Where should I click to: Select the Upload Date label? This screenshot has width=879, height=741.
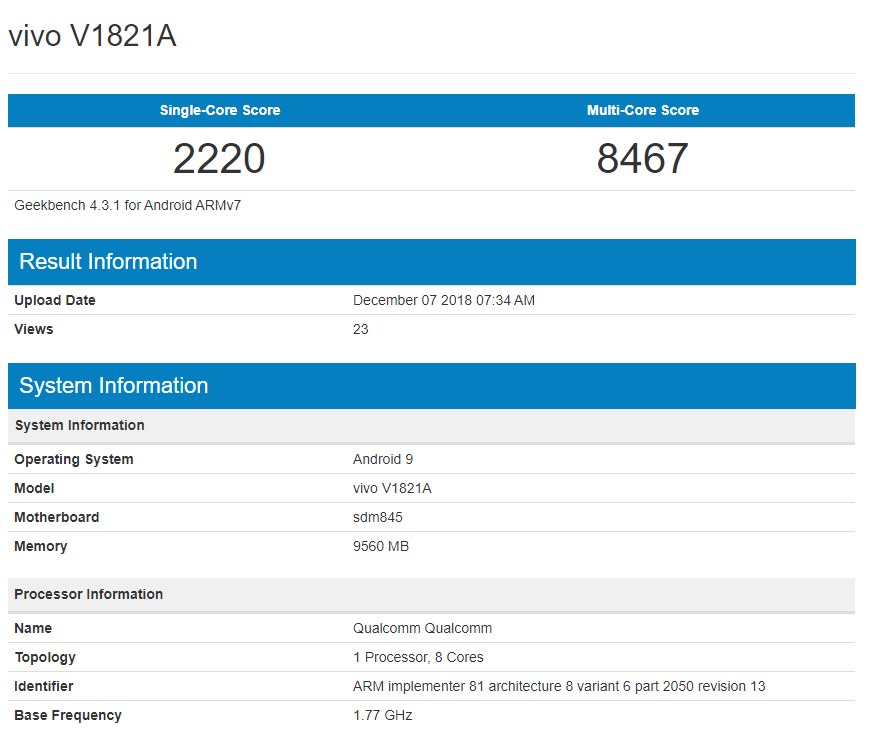[x=55, y=300]
